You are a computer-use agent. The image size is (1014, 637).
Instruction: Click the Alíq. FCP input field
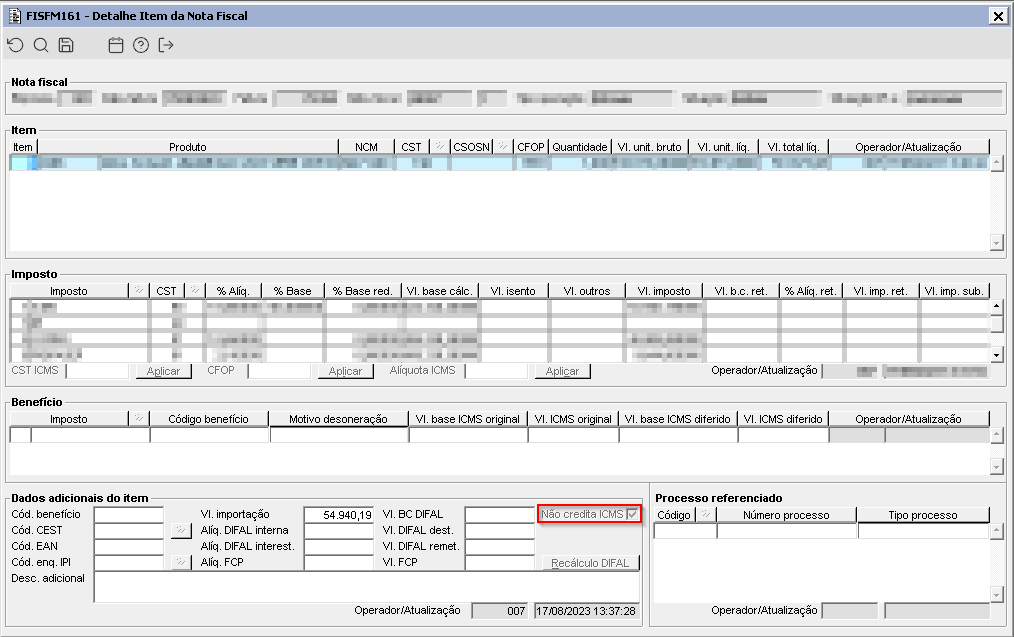[x=339, y=563]
